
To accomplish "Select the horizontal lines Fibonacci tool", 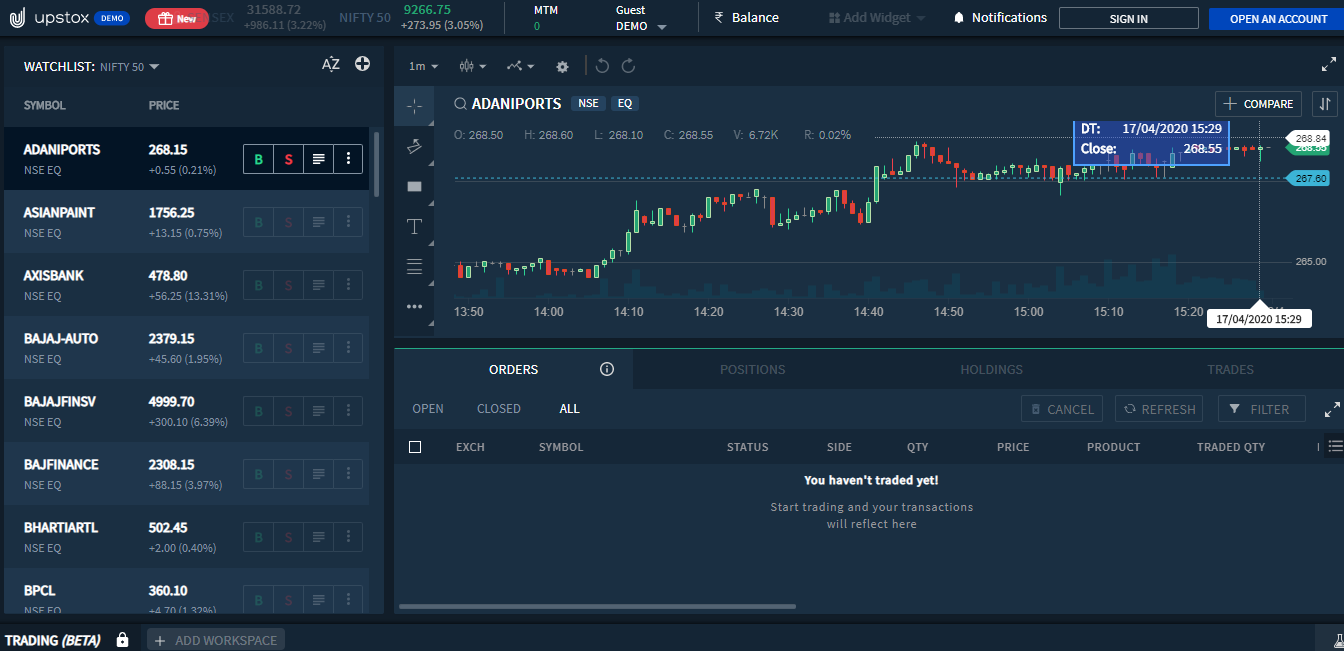I will [415, 266].
